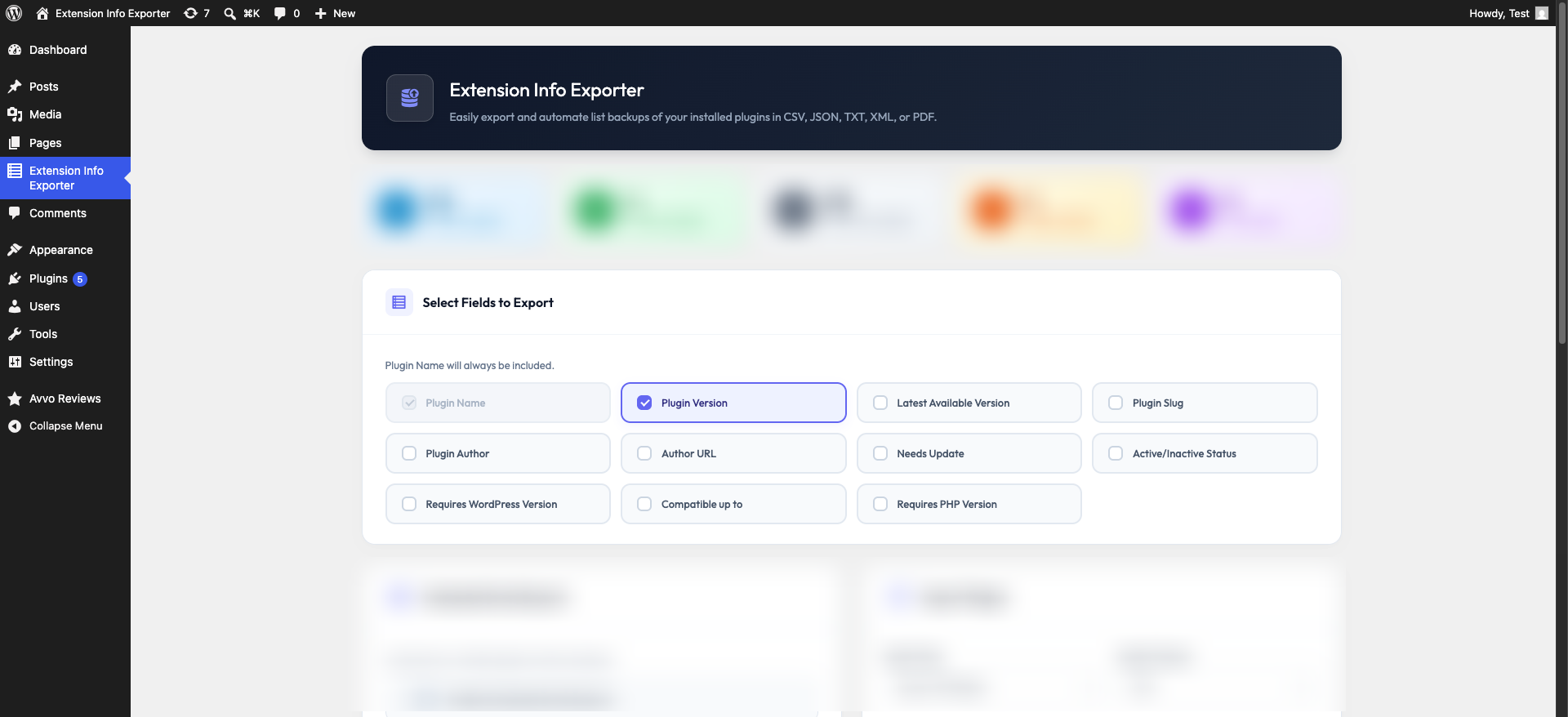Click the Collapse Menu arrow icon
Screen dimensions: 1568x717
pyautogui.click(x=15, y=426)
